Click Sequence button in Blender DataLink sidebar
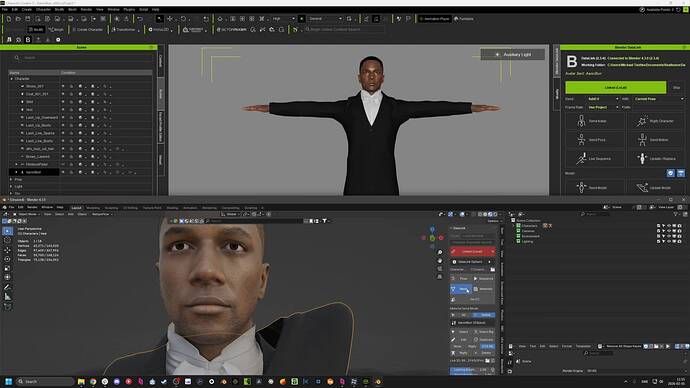The image size is (690, 388). [484, 278]
